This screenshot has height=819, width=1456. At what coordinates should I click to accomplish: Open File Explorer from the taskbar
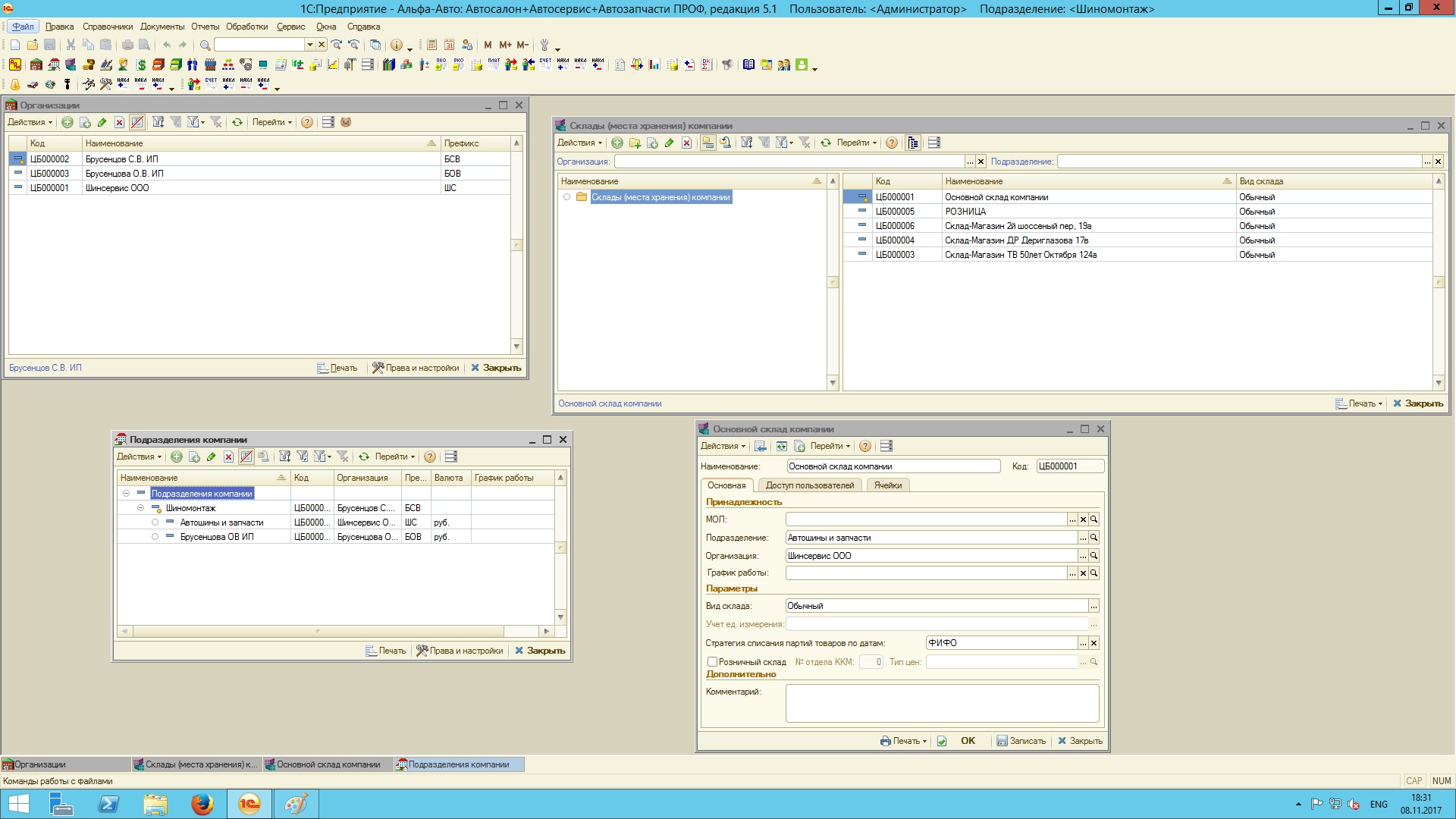[x=155, y=804]
